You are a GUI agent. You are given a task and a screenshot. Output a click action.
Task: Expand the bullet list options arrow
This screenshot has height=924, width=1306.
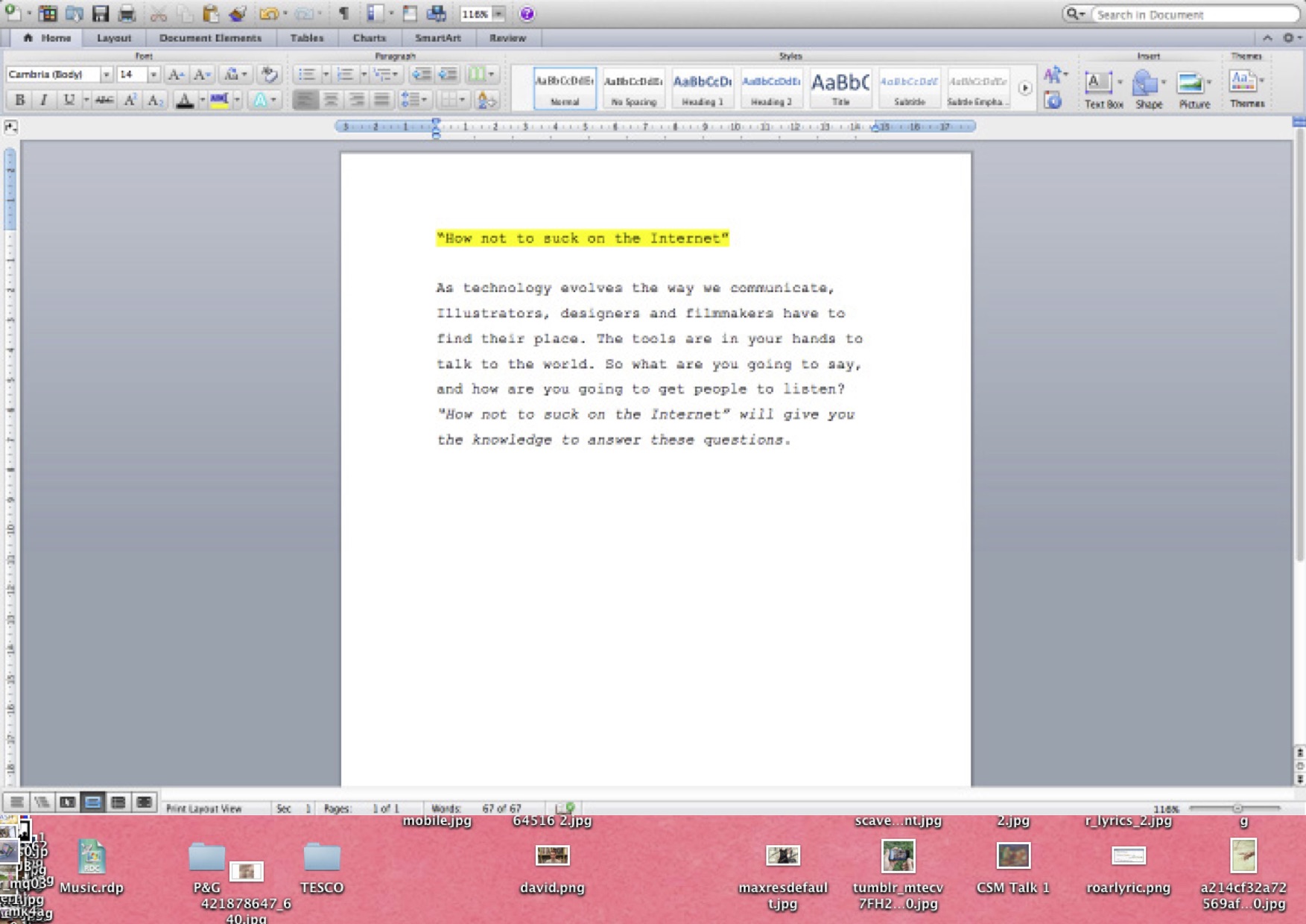point(326,75)
